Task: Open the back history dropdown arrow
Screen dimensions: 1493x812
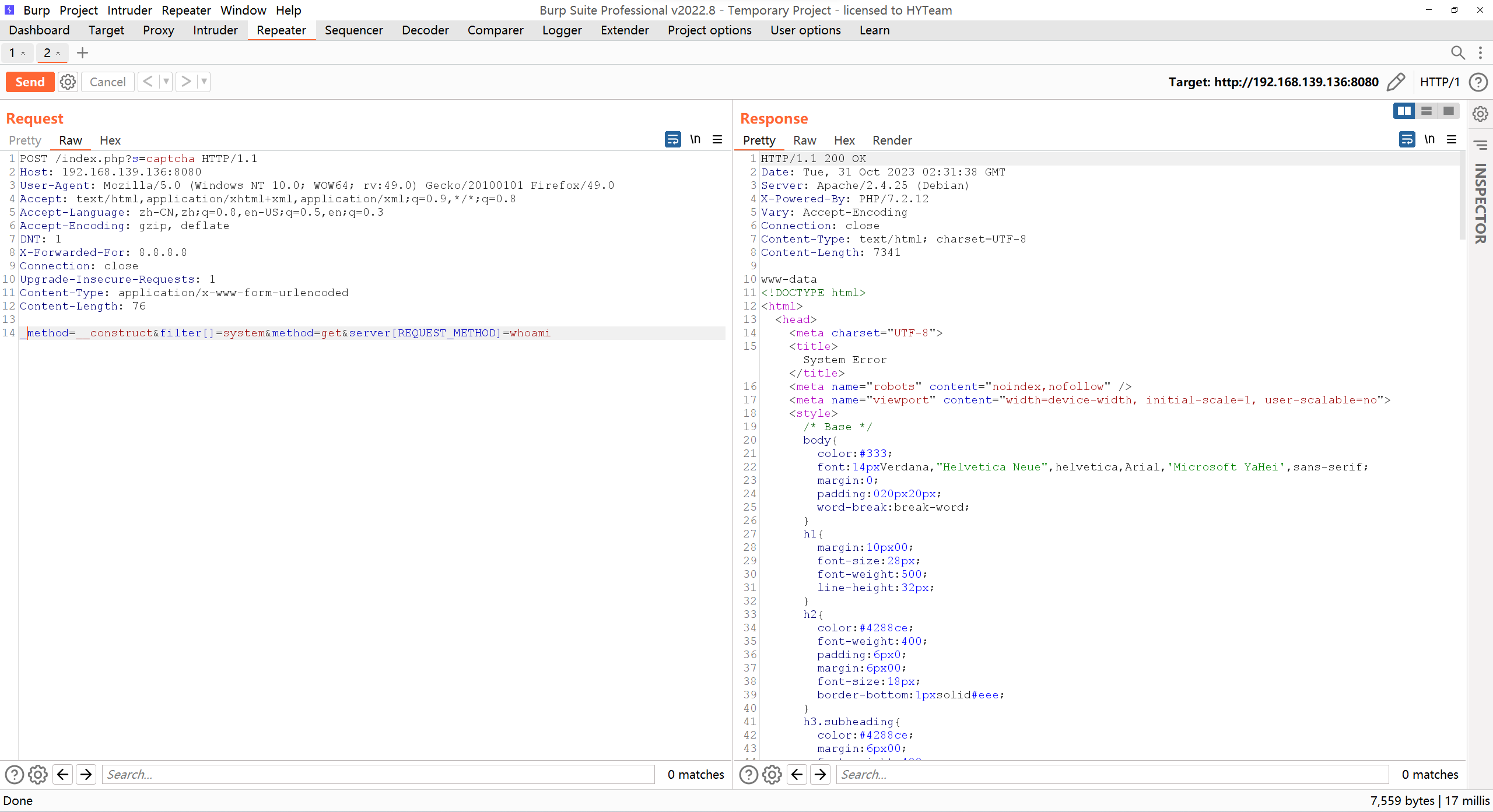Action: (166, 82)
